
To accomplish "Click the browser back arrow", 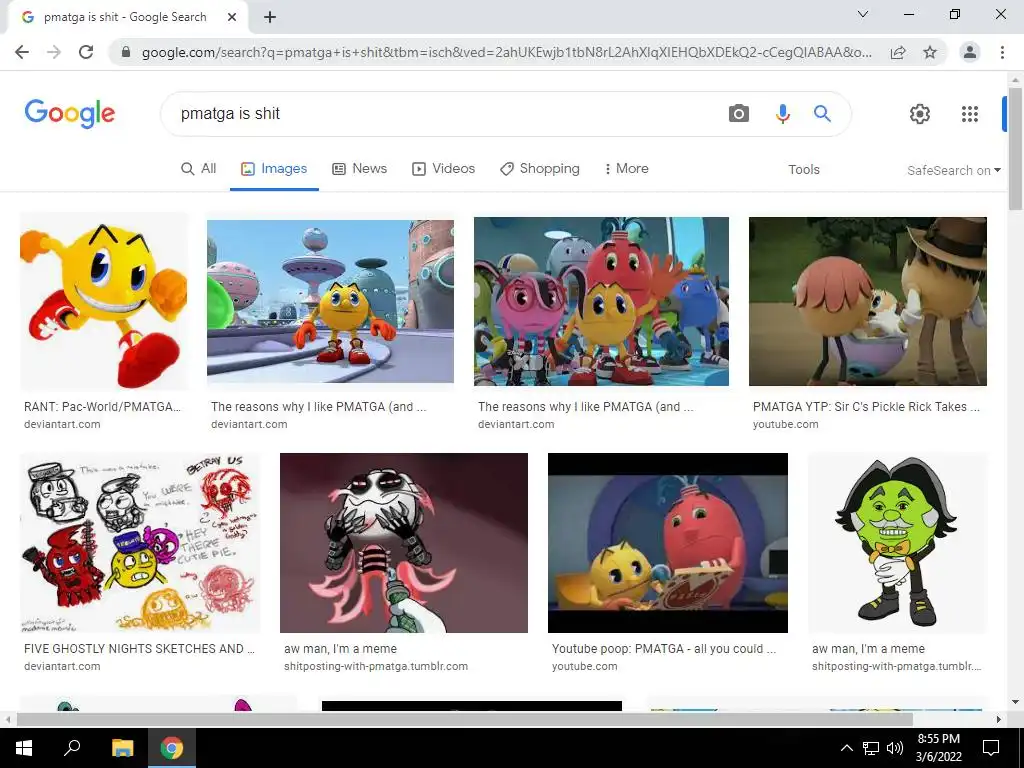I will coord(22,52).
